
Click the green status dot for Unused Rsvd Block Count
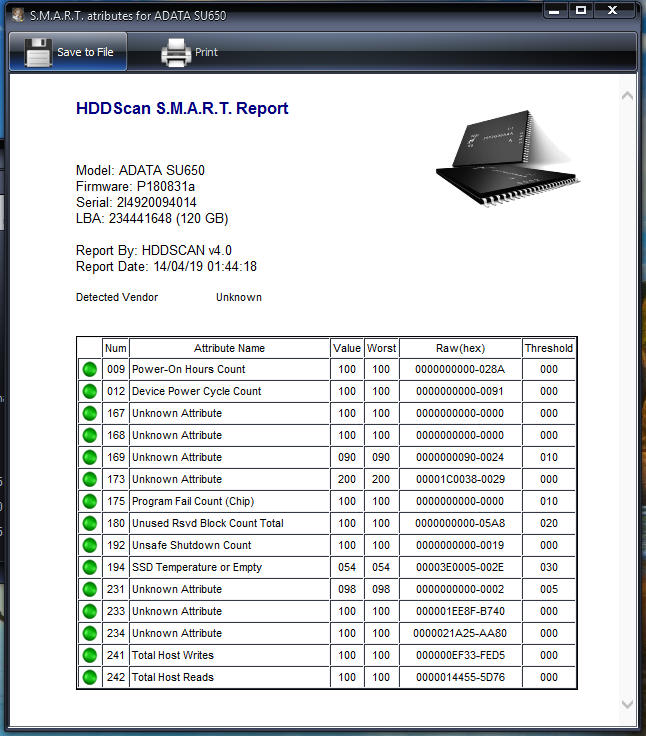pos(90,523)
